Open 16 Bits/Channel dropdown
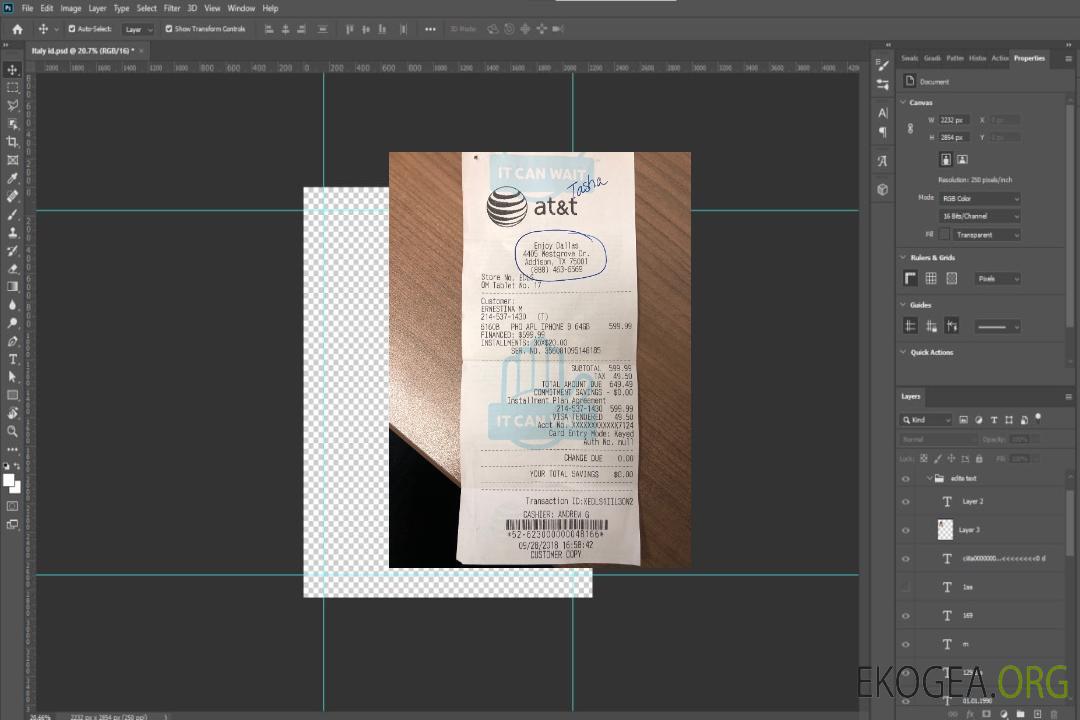 tap(979, 216)
